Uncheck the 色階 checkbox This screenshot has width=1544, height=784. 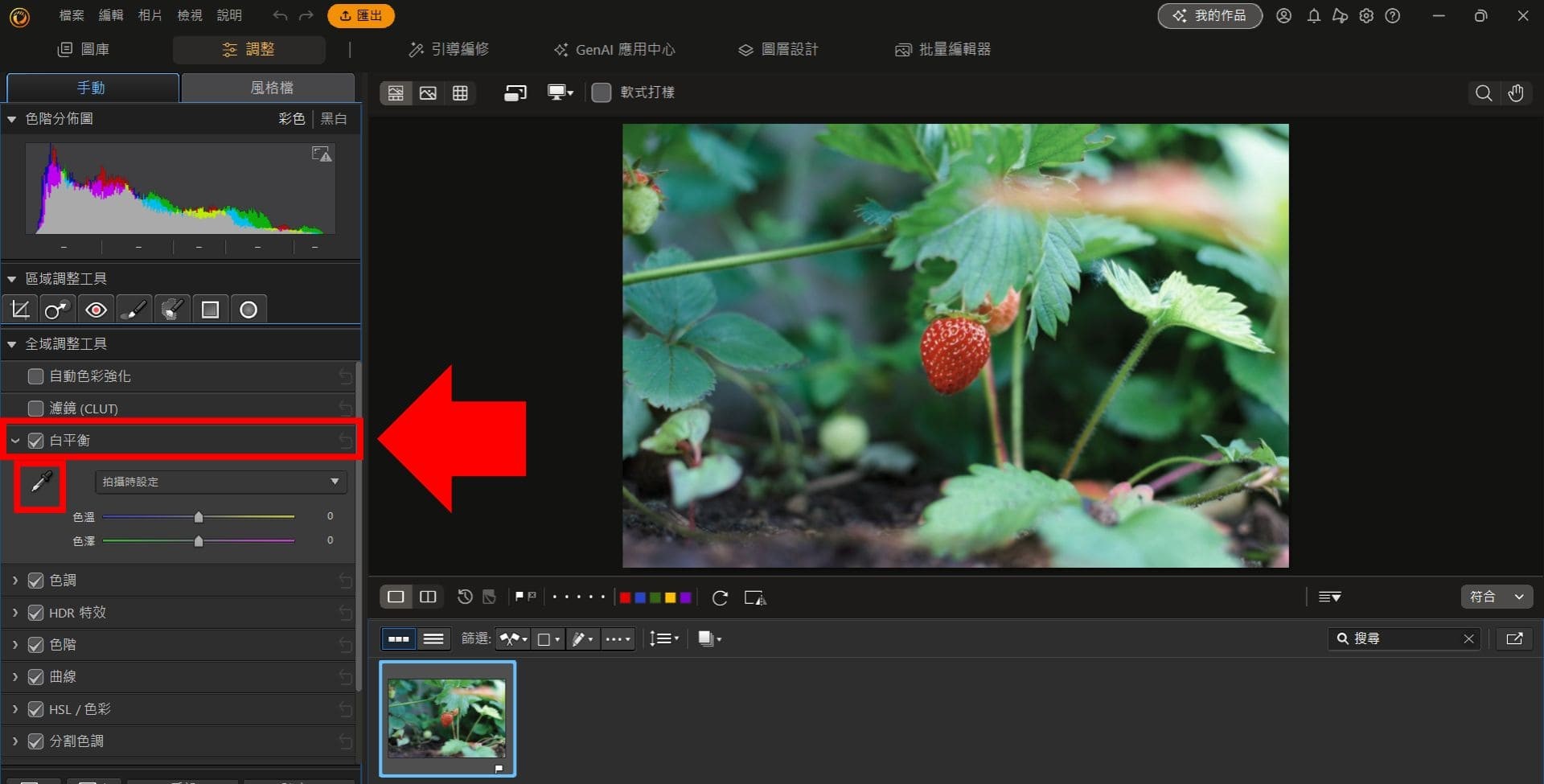click(x=35, y=645)
